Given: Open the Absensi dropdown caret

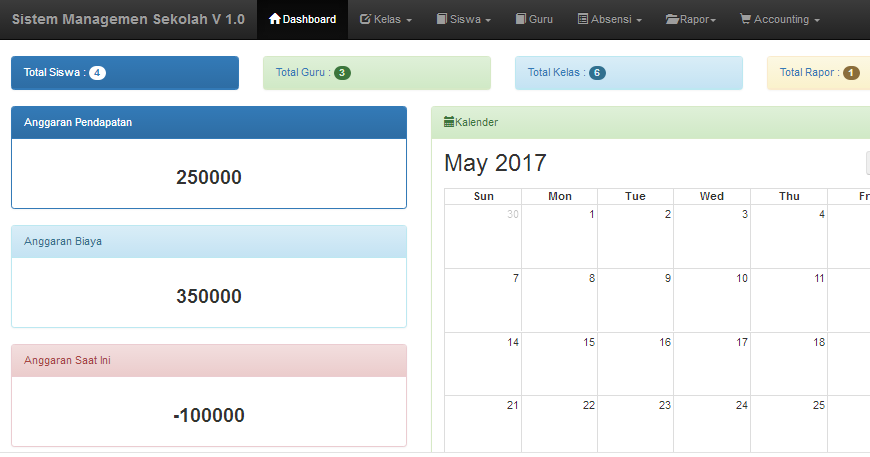Looking at the screenshot, I should [639, 20].
